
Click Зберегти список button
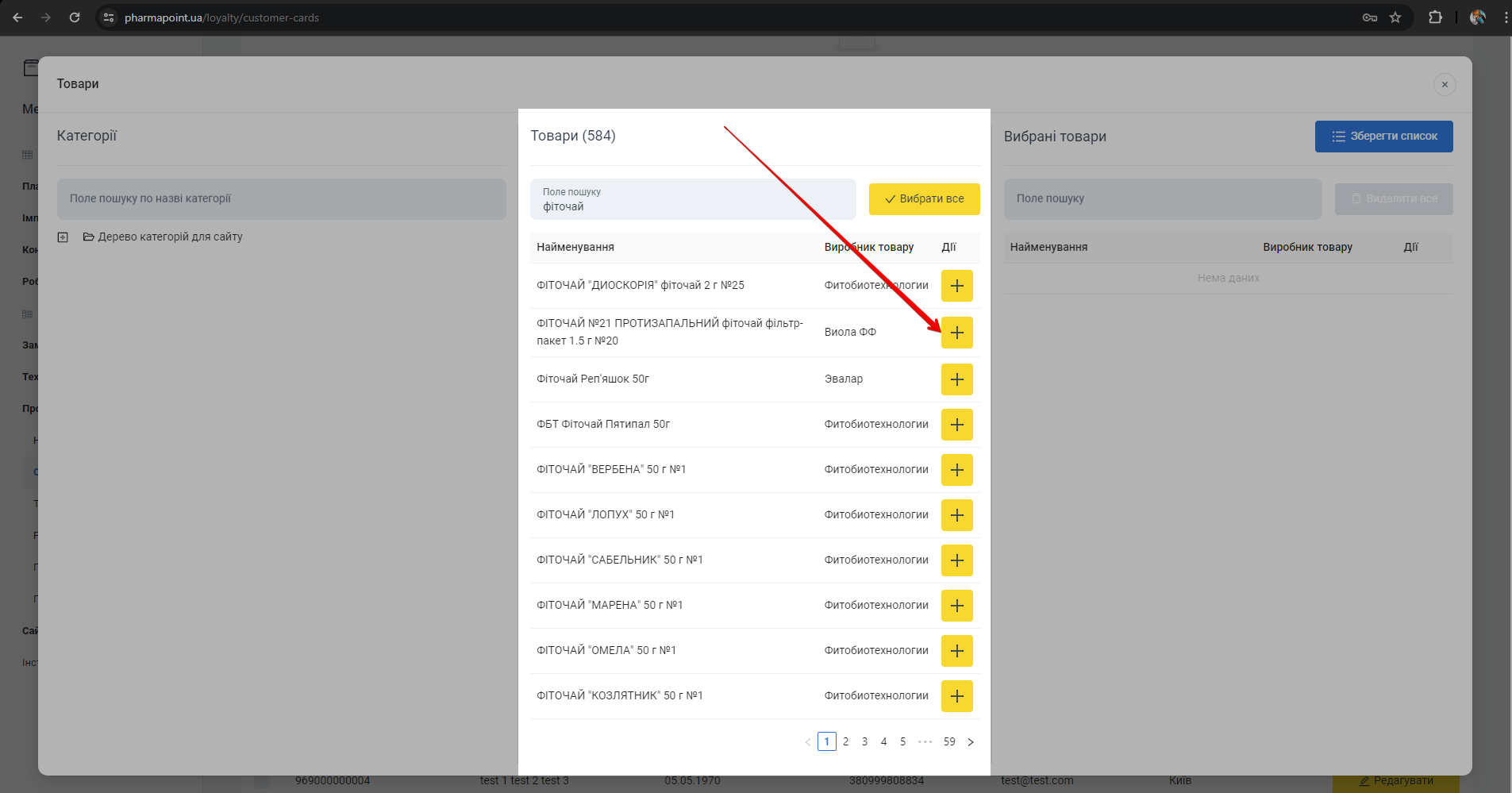tap(1383, 137)
